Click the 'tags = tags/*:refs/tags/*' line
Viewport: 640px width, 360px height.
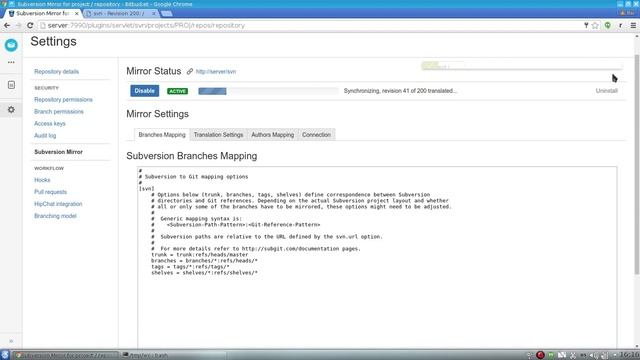click(x=190, y=267)
